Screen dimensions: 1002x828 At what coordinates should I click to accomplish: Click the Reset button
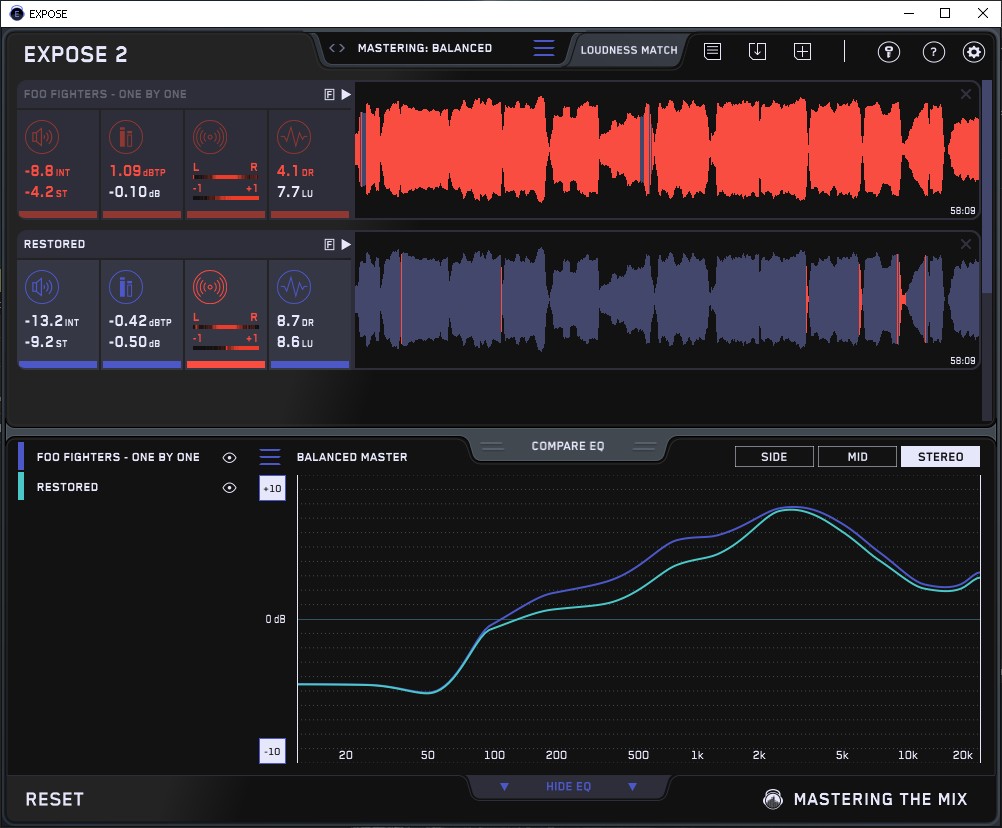coord(55,799)
